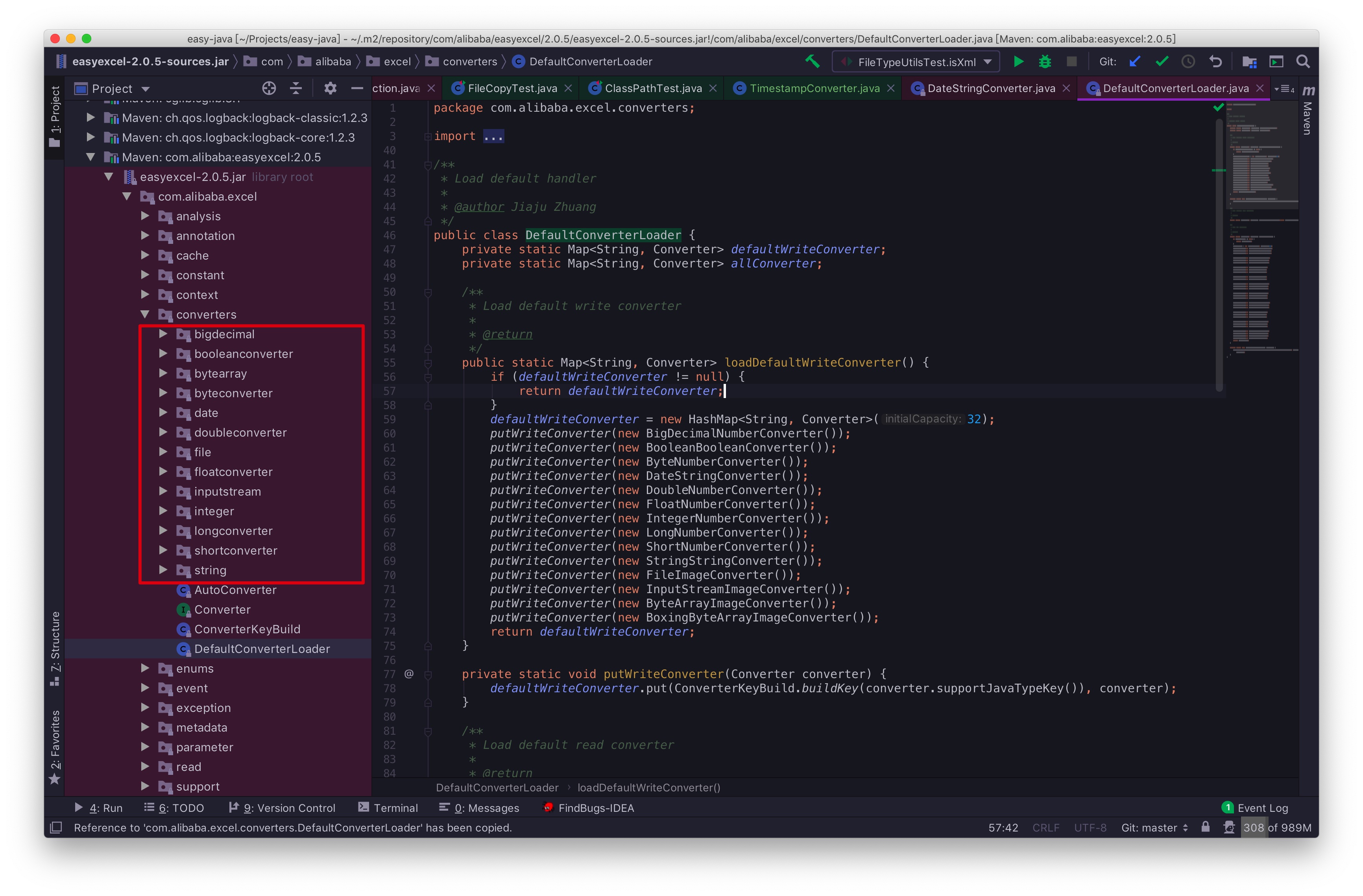This screenshot has height=896, width=1363.
Task: Click Git commit checkmark icon
Action: coord(1162,61)
